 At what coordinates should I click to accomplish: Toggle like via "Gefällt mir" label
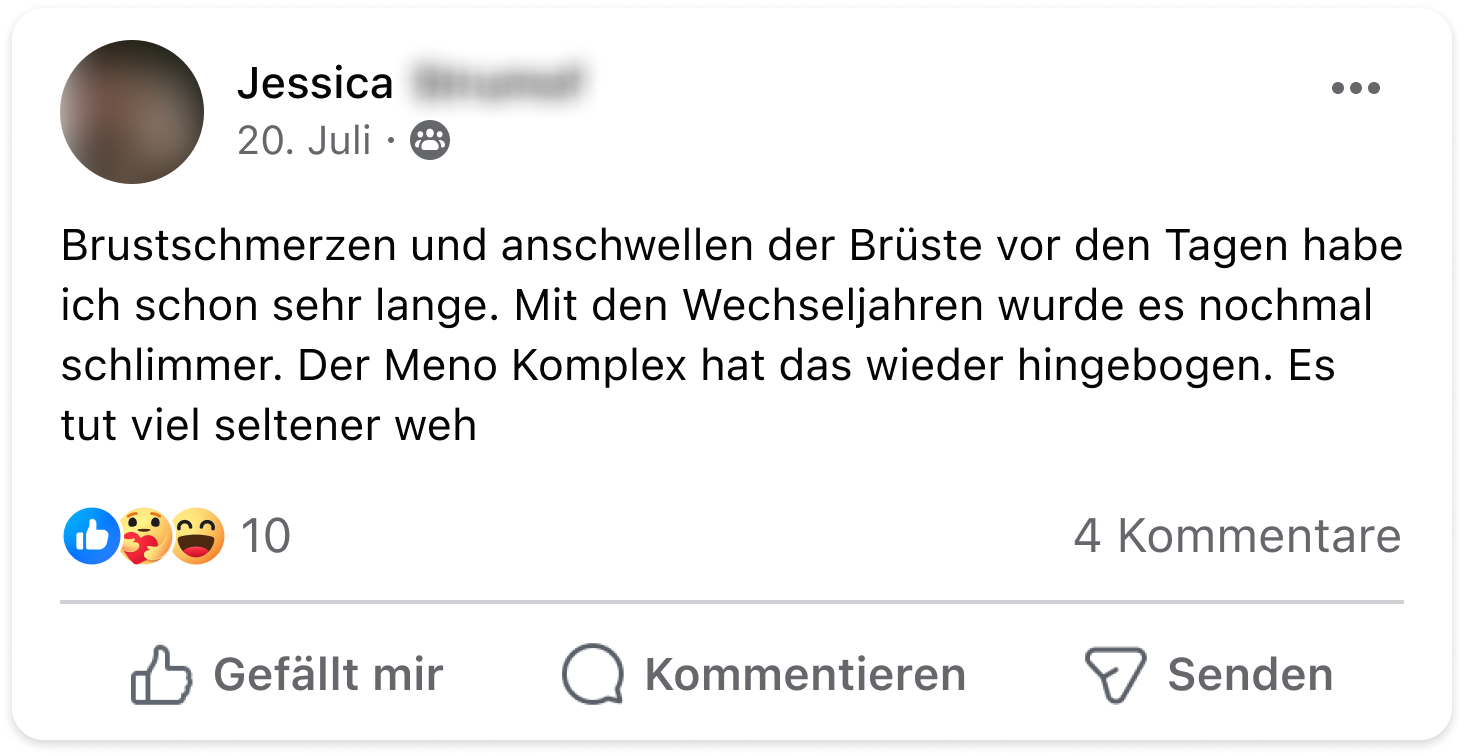tap(328, 674)
